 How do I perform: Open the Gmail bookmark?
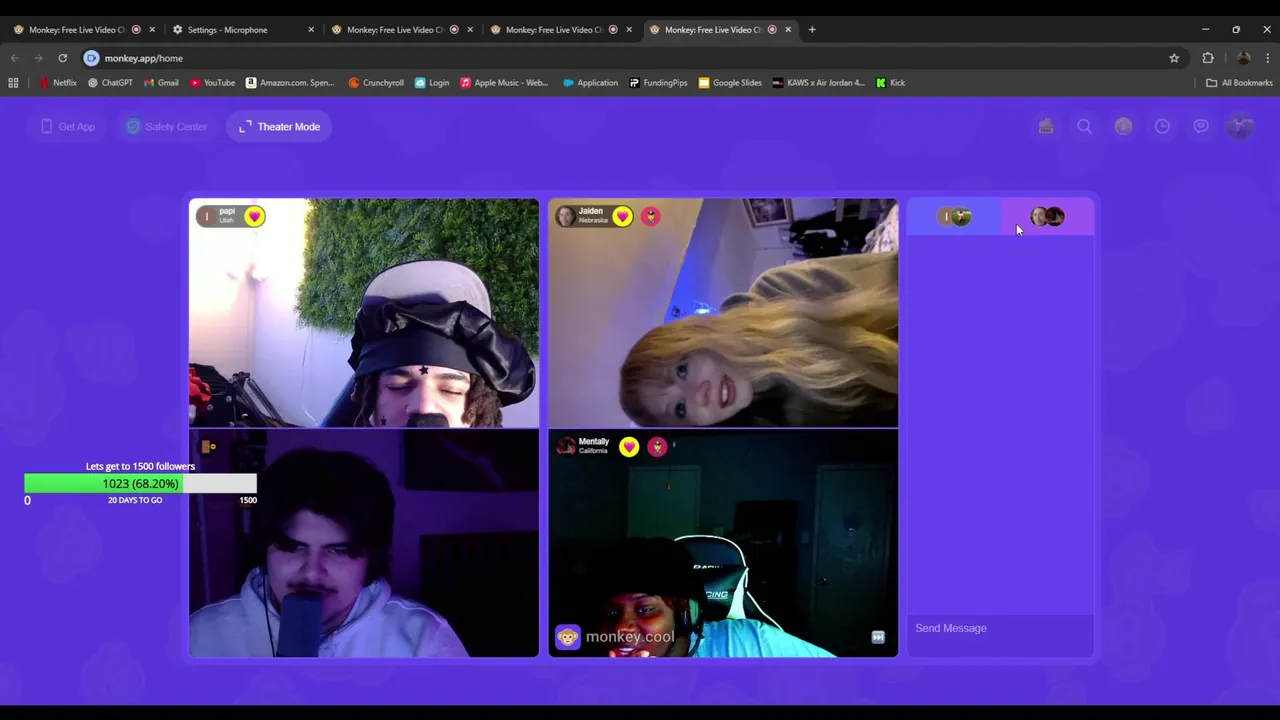[x=161, y=83]
